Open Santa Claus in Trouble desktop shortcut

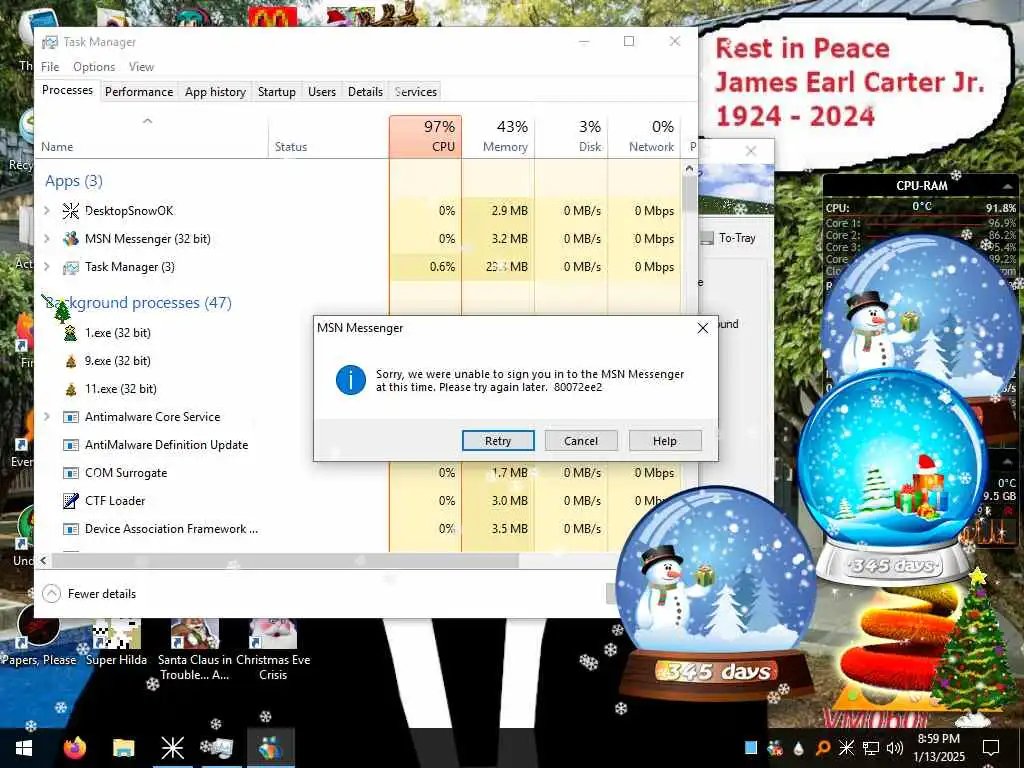pyautogui.click(x=195, y=650)
